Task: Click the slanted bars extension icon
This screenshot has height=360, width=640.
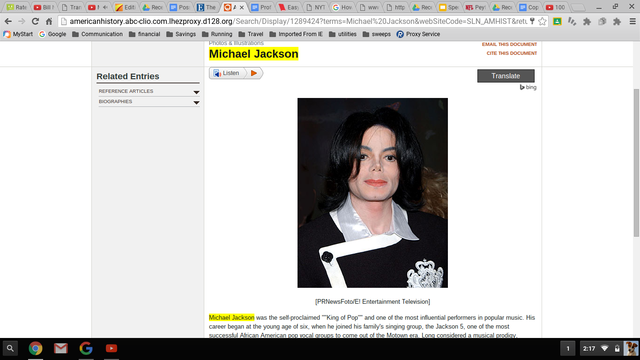Action: pyautogui.click(x=572, y=22)
